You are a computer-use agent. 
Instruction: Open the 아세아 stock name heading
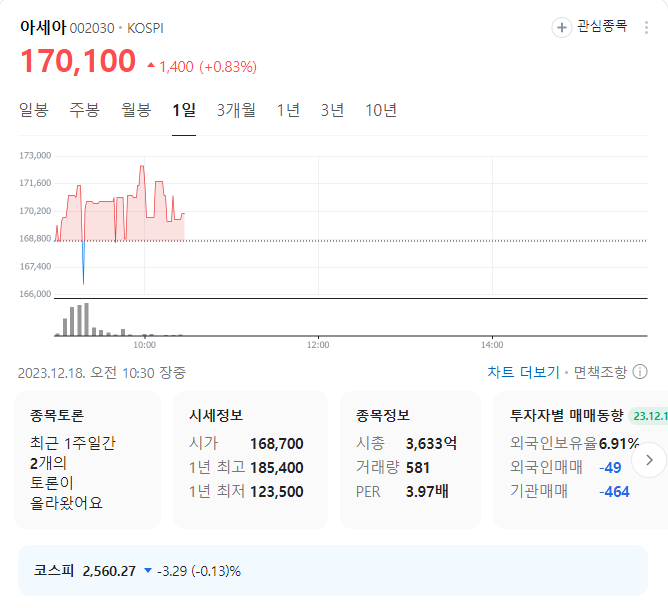point(43,28)
